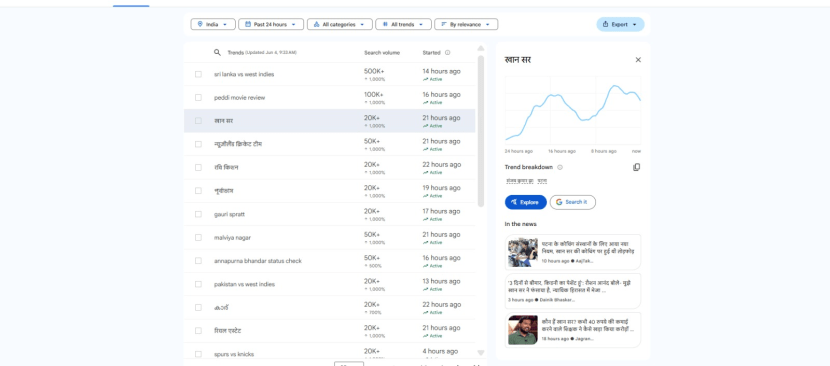Check the sri lanka vs west indies row

[x=199, y=74]
